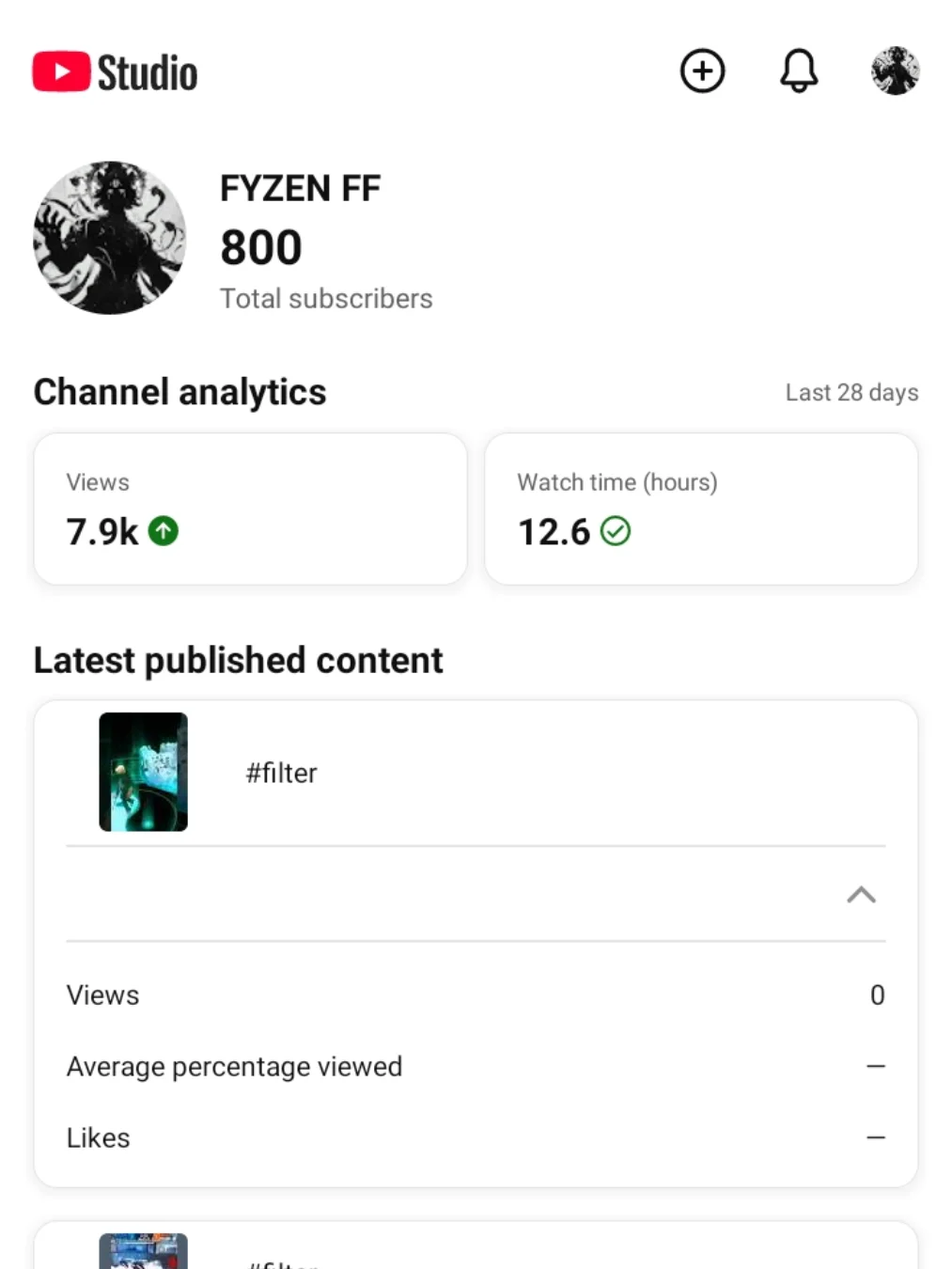This screenshot has width=952, height=1269.
Task: Tap the Likes stat row
Action: (x=475, y=1137)
